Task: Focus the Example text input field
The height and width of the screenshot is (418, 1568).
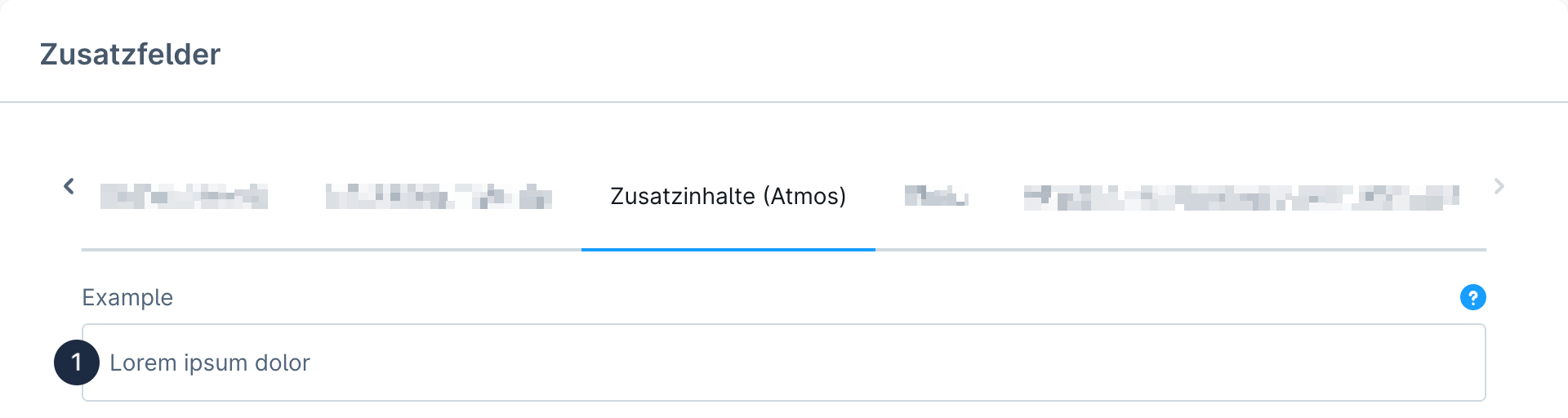Action: click(817, 362)
